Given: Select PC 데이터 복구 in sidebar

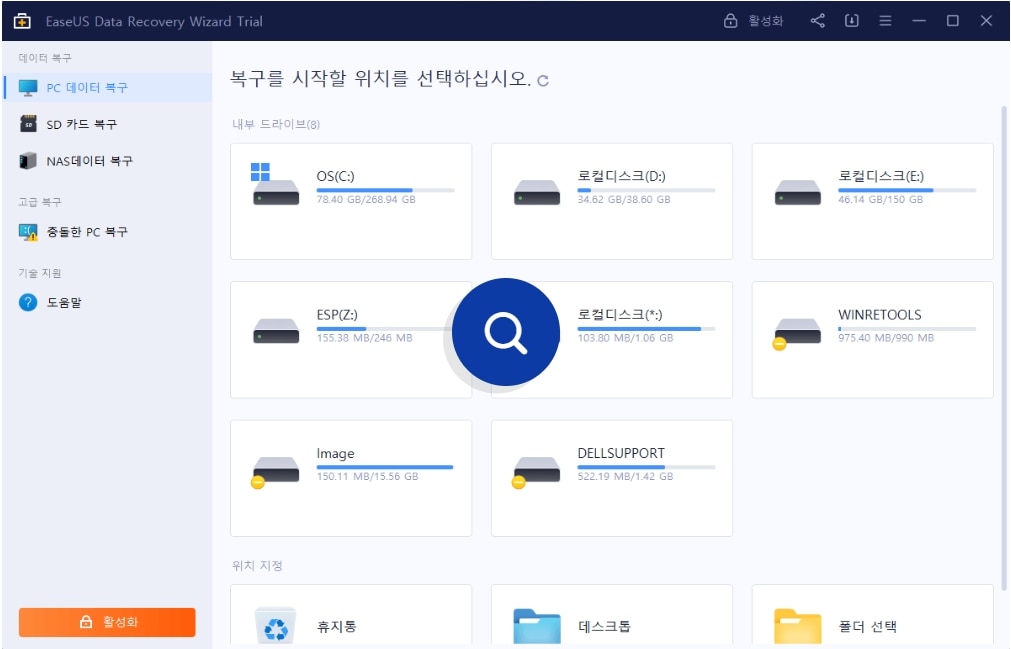Looking at the screenshot, I should [x=107, y=88].
